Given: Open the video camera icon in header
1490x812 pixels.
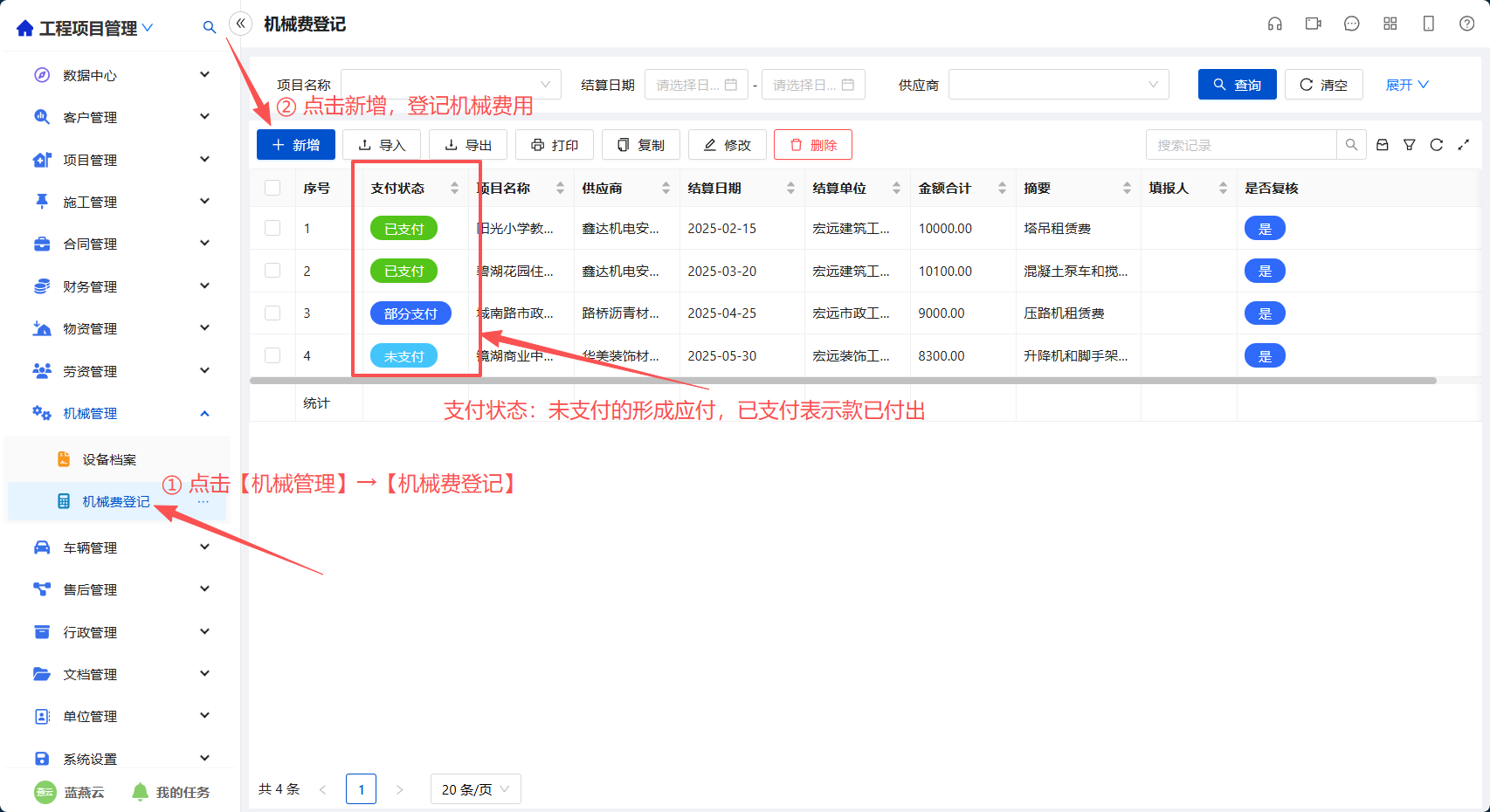Looking at the screenshot, I should (x=1314, y=24).
